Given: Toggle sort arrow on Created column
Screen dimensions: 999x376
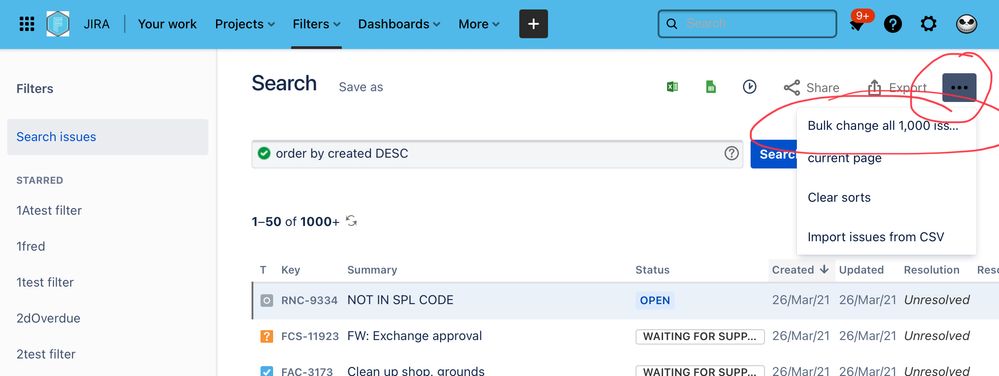Looking at the screenshot, I should (824, 270).
